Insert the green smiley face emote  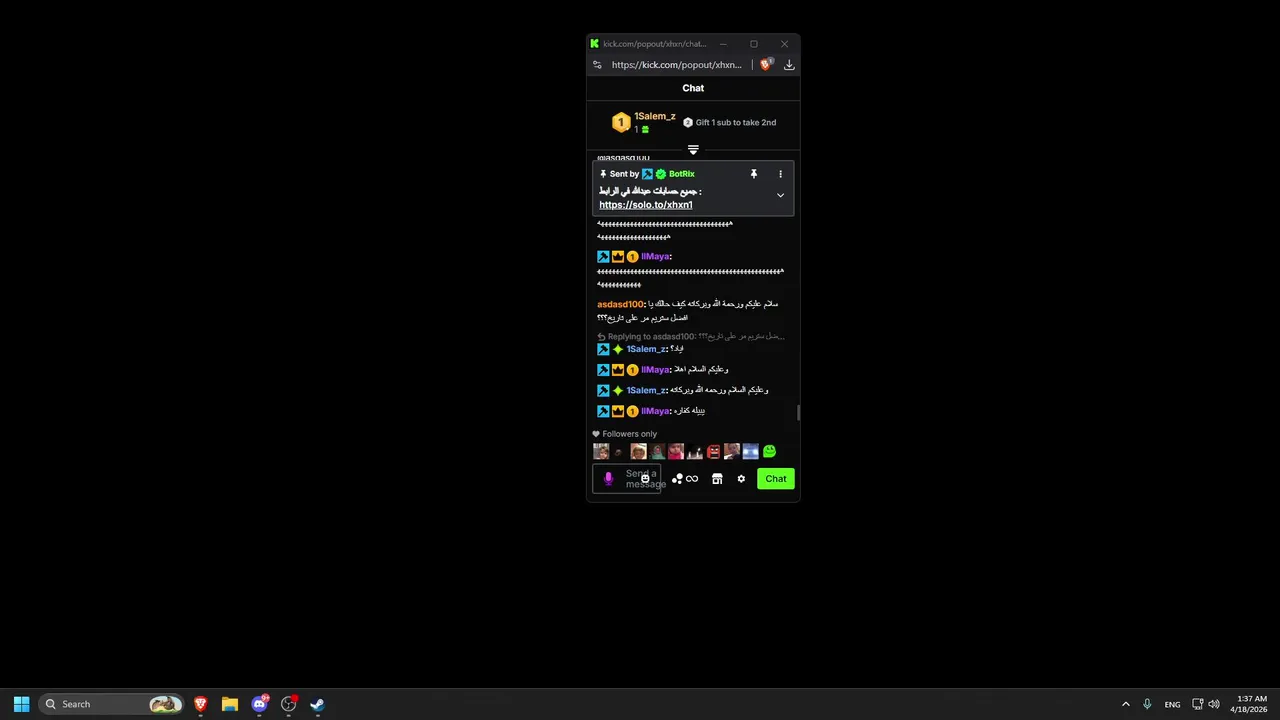point(769,452)
